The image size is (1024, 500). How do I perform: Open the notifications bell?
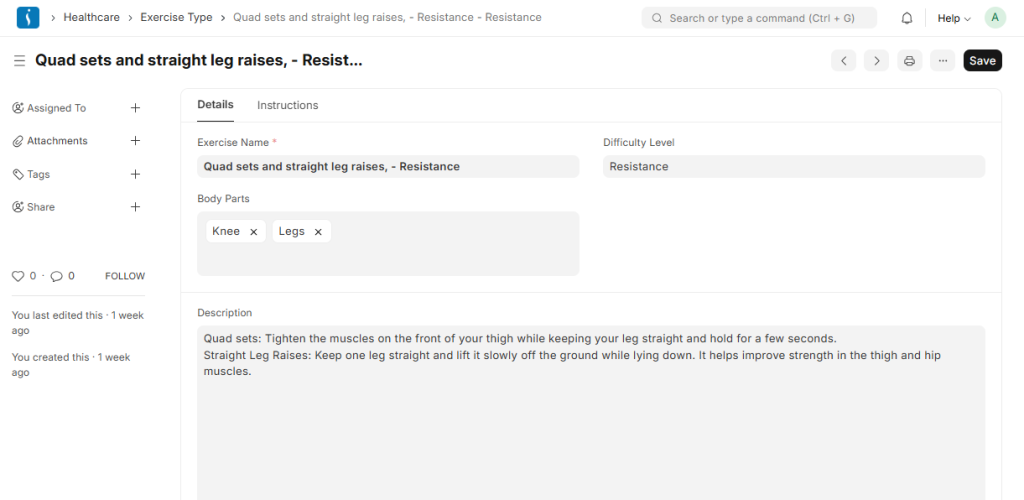tap(907, 18)
